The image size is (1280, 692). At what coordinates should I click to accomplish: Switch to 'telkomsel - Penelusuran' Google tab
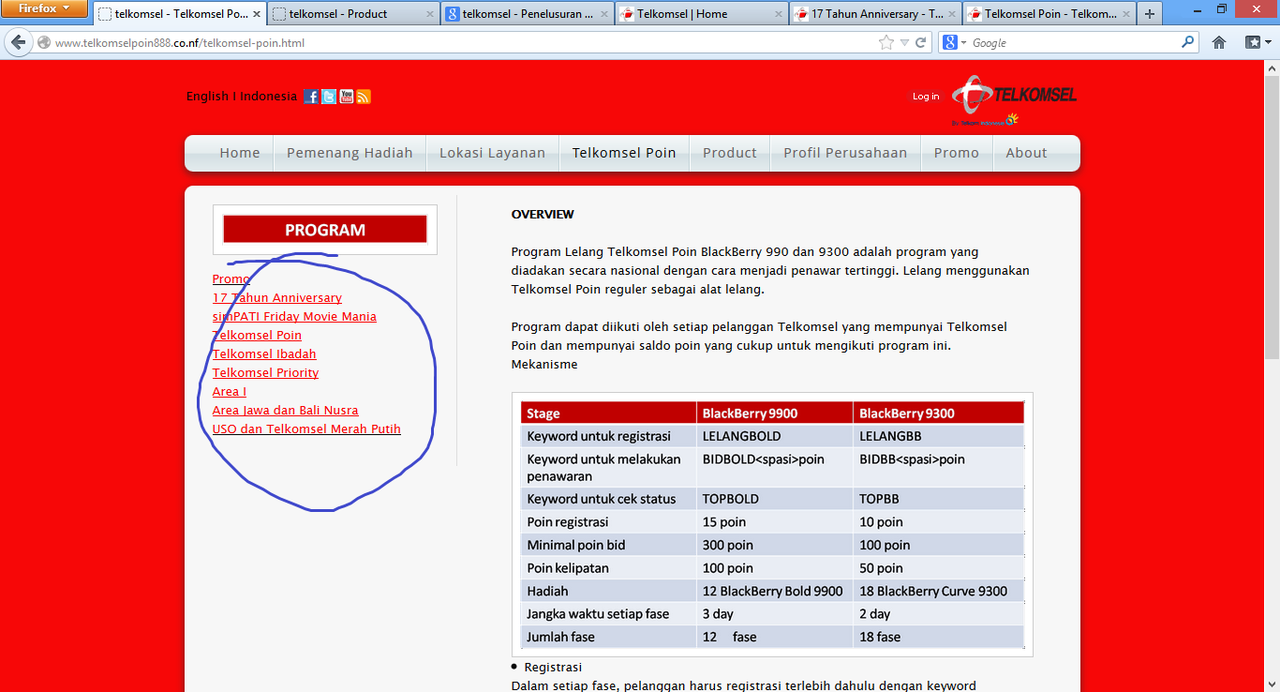pyautogui.click(x=526, y=14)
